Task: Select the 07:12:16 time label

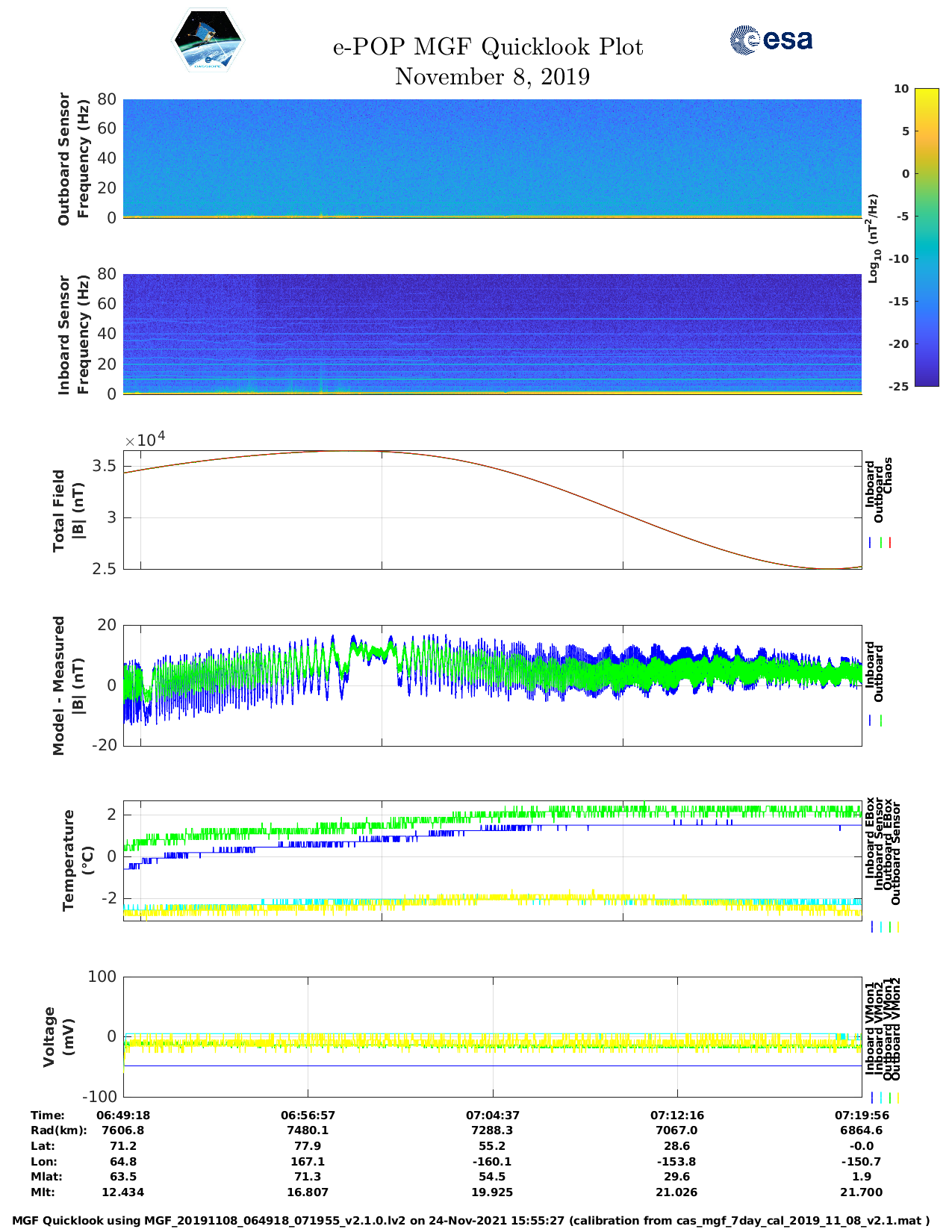Action: point(676,1115)
